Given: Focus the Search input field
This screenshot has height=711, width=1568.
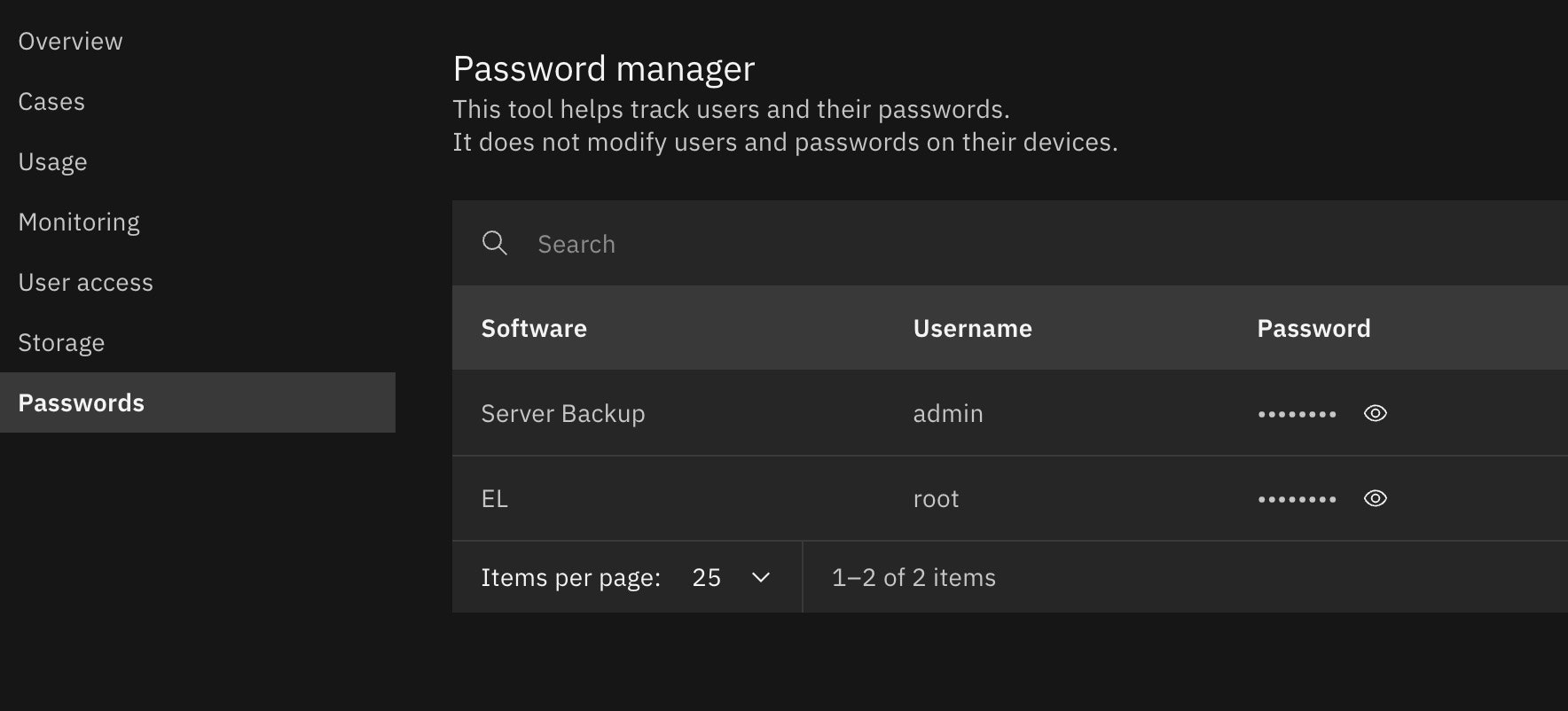Looking at the screenshot, I should click(798, 244).
